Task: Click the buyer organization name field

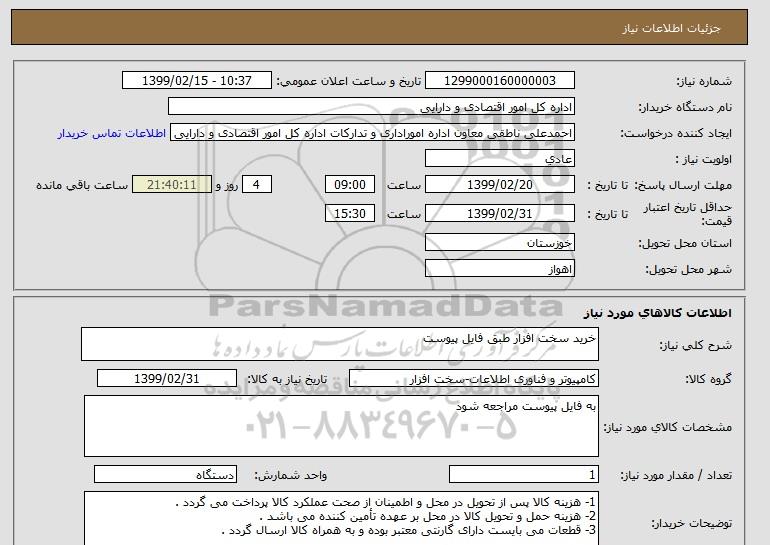Action: [371, 107]
